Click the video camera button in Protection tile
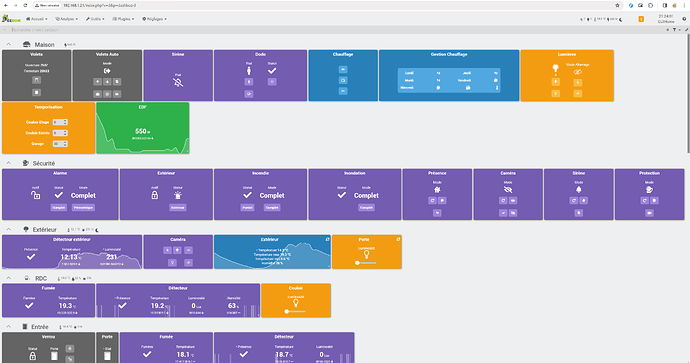This screenshot has width=690, height=363. [650, 213]
